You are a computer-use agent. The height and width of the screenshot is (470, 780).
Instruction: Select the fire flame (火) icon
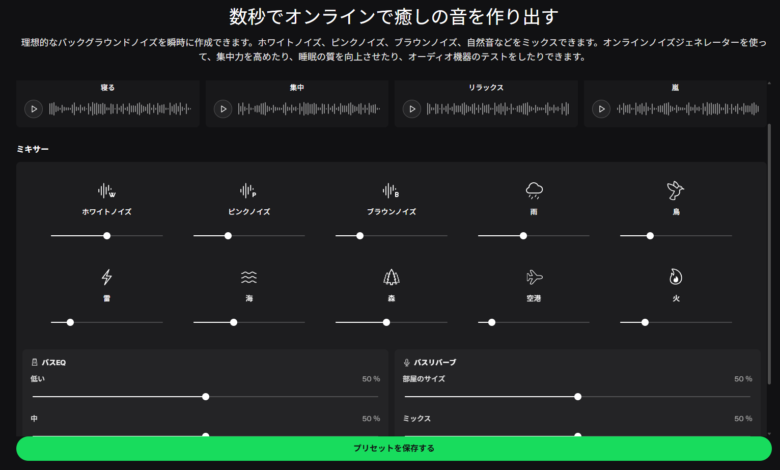[x=676, y=277]
